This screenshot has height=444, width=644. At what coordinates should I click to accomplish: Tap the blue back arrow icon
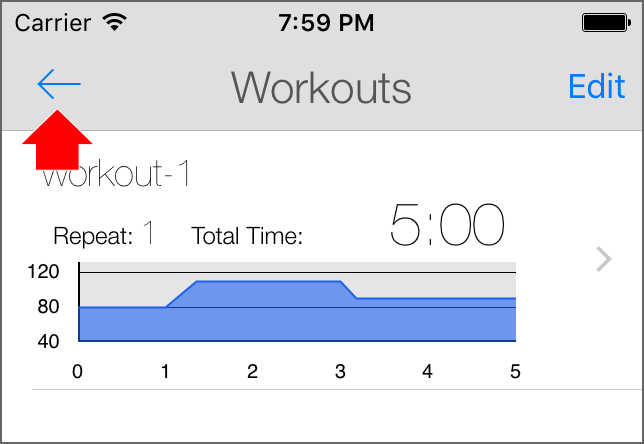coord(59,86)
